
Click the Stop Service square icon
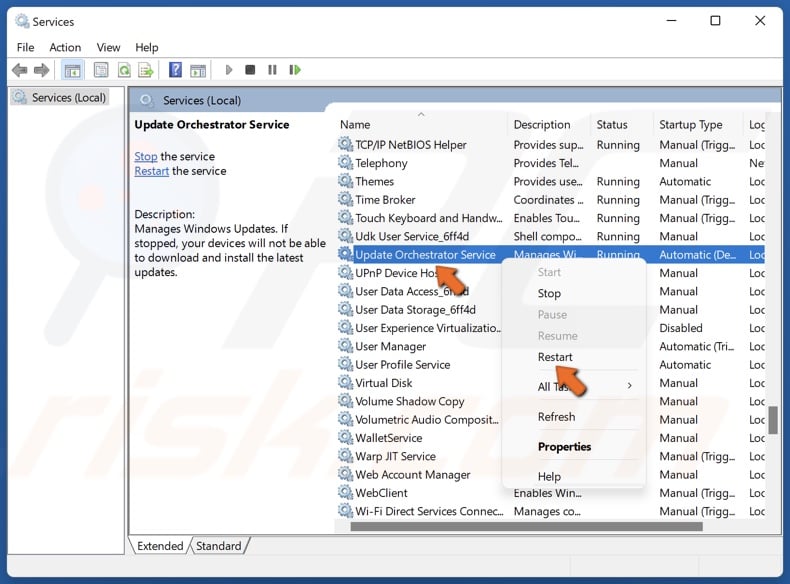tap(250, 70)
